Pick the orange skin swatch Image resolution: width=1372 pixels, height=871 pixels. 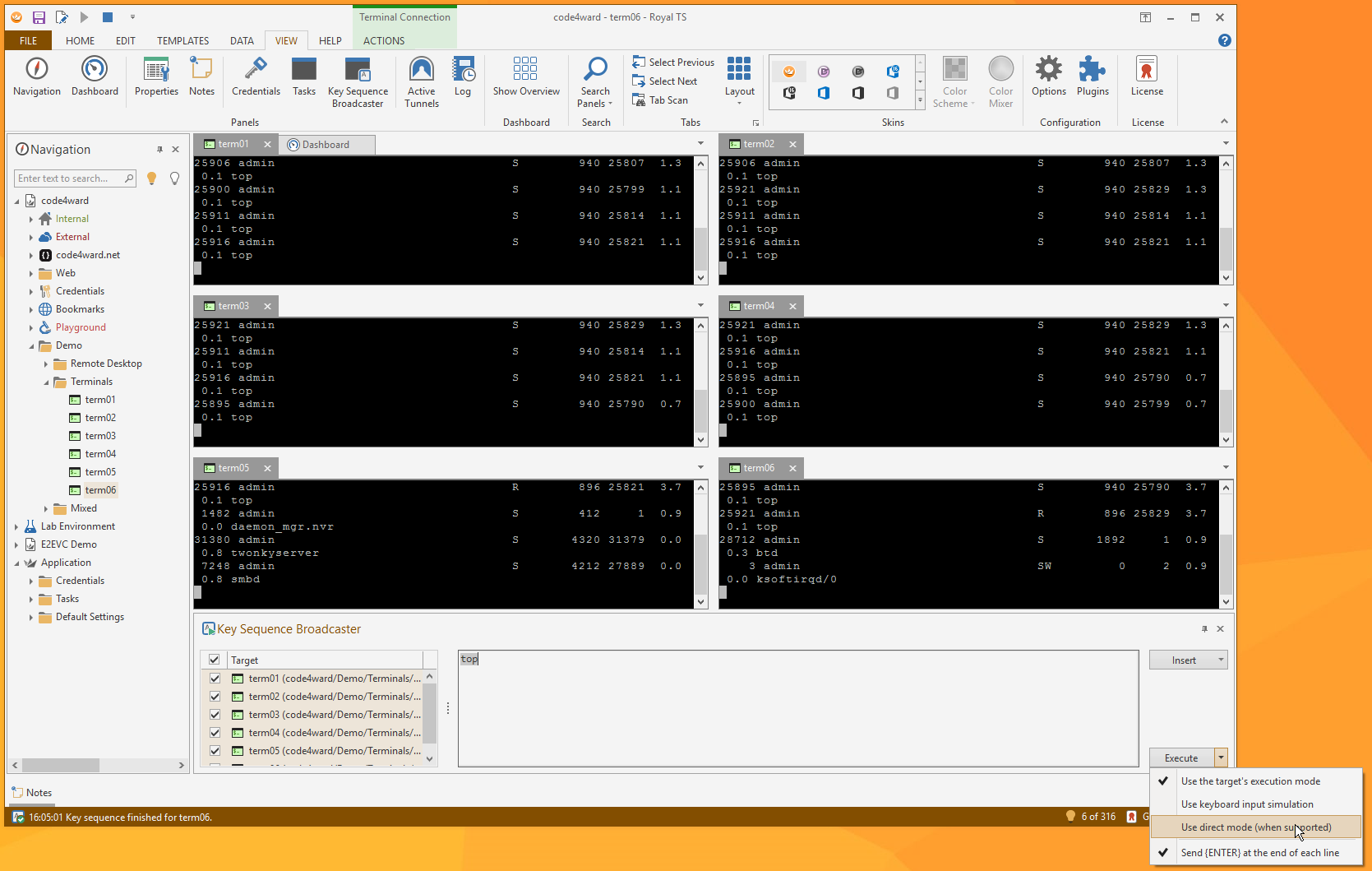[788, 72]
